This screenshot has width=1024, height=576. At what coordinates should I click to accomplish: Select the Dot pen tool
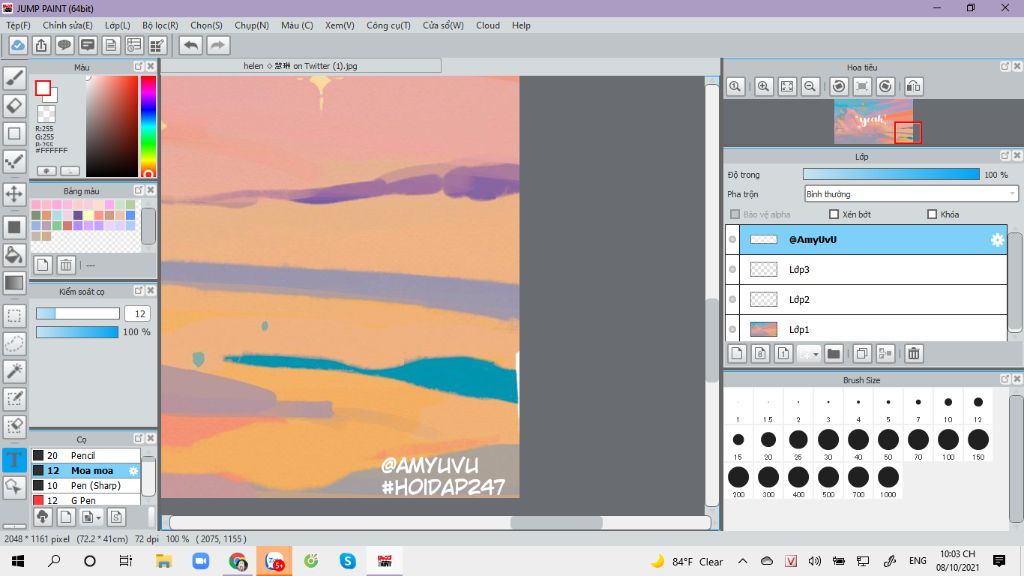pos(14,161)
